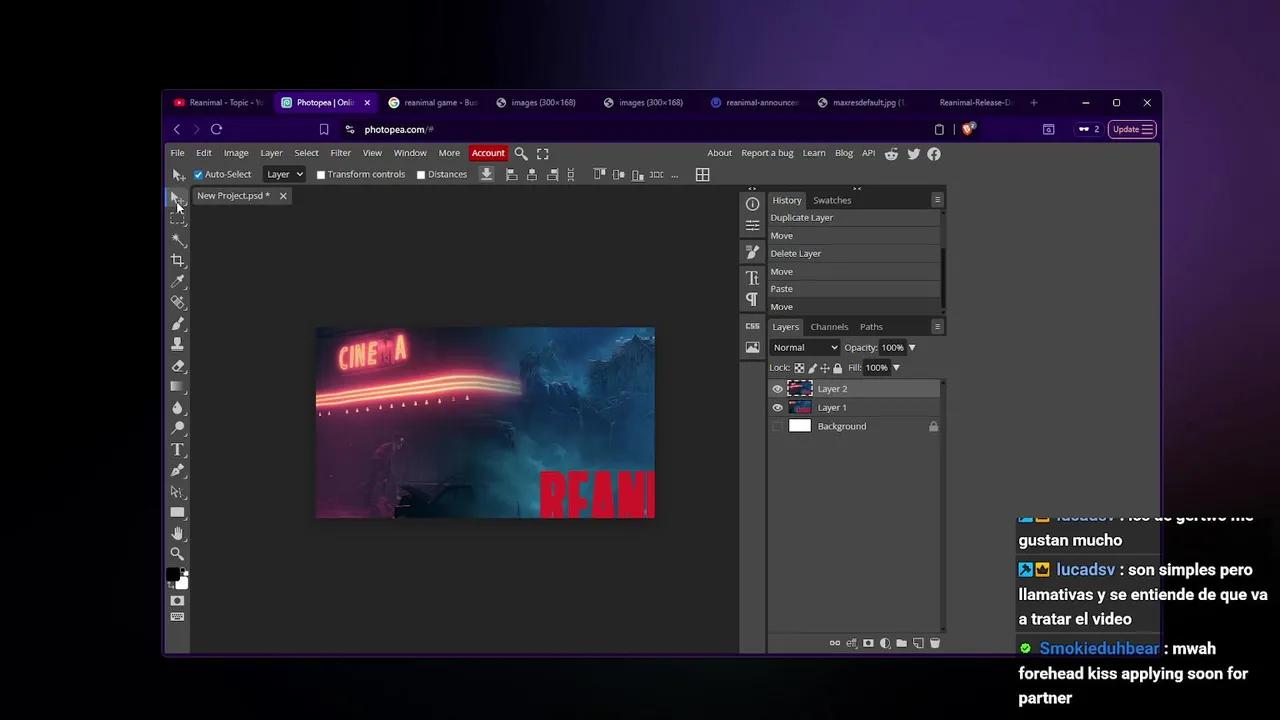1280x720 pixels.
Task: Open the Learn link
Action: [x=814, y=153]
